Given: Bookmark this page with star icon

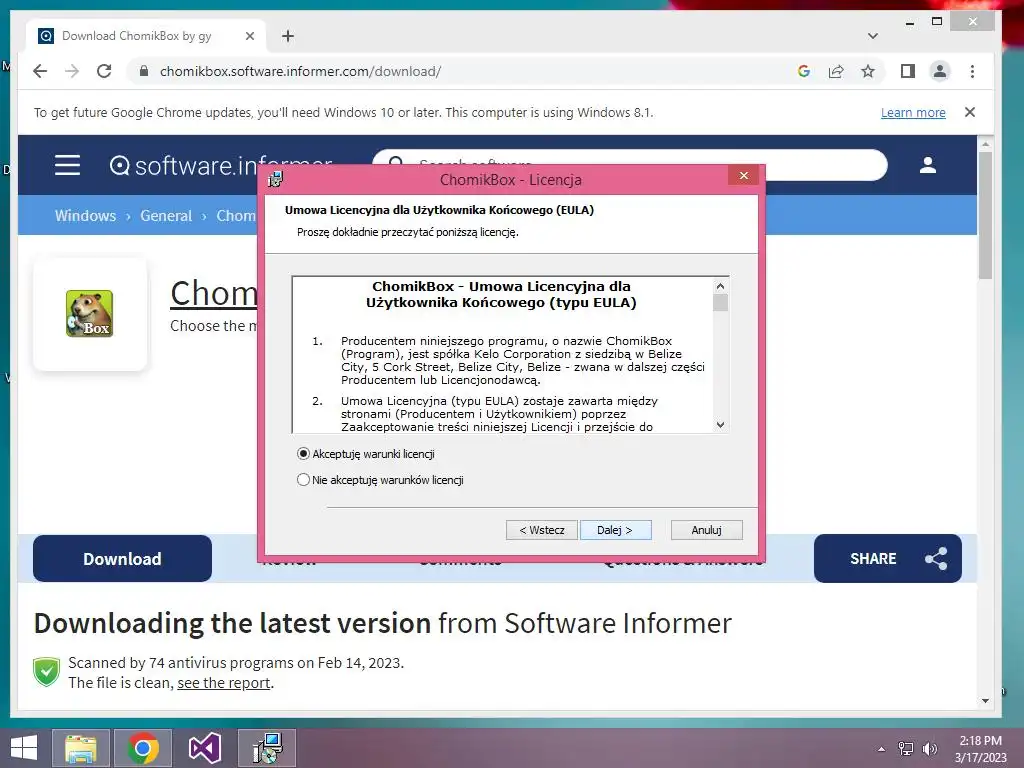Looking at the screenshot, I should tap(868, 71).
